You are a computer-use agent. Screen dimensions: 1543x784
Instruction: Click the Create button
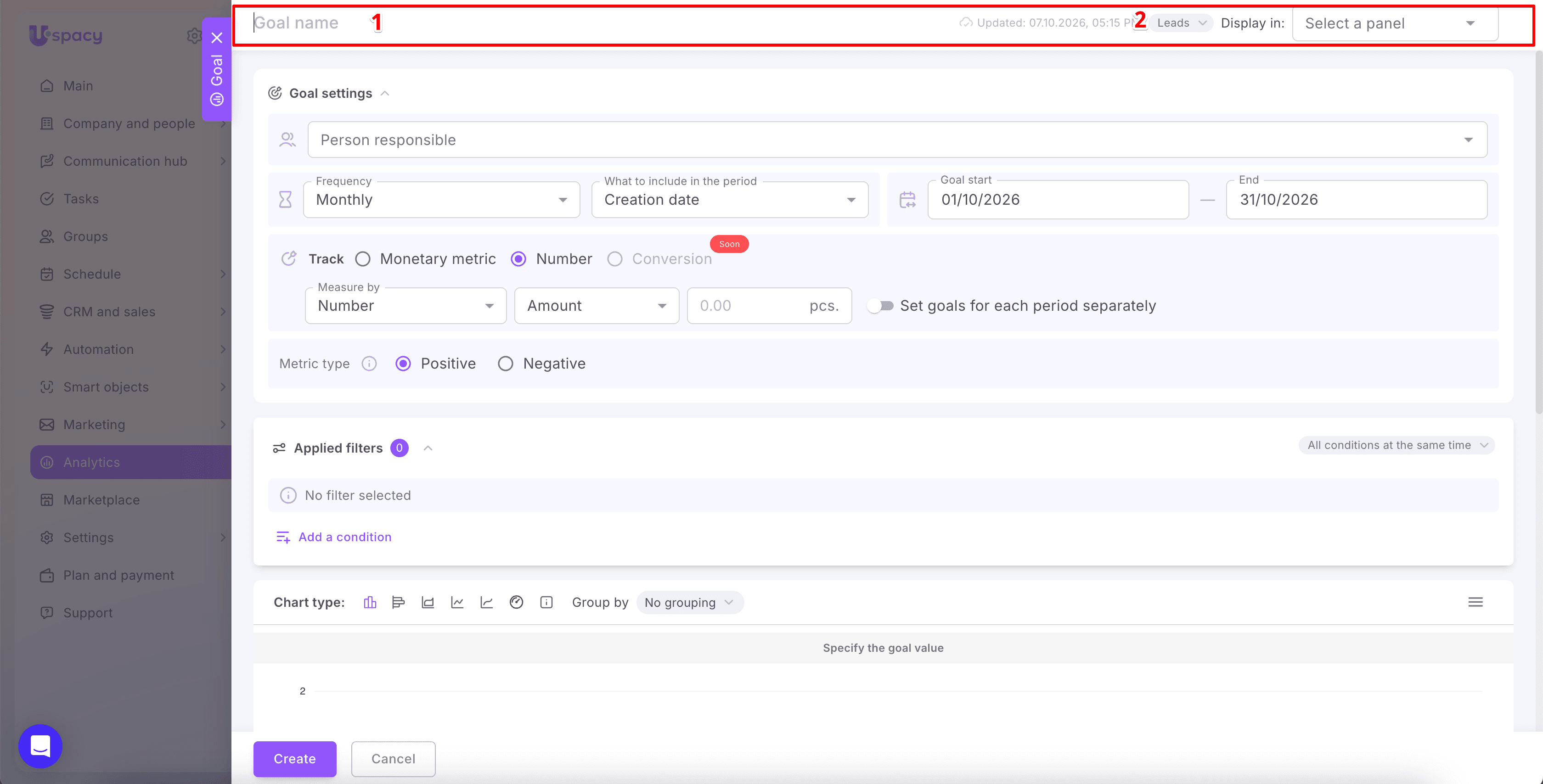[295, 759]
